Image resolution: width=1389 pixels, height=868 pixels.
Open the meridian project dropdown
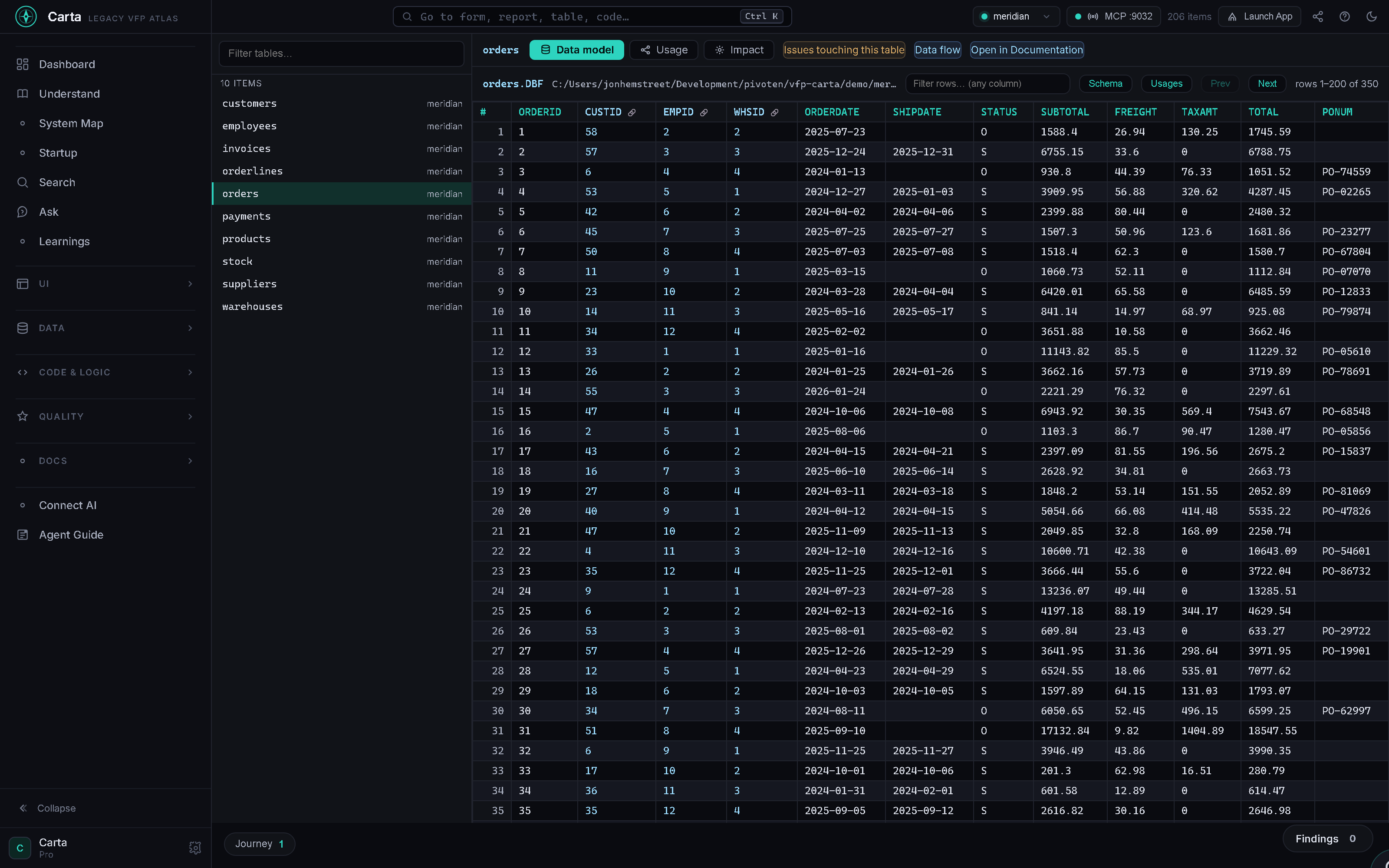tap(1016, 16)
